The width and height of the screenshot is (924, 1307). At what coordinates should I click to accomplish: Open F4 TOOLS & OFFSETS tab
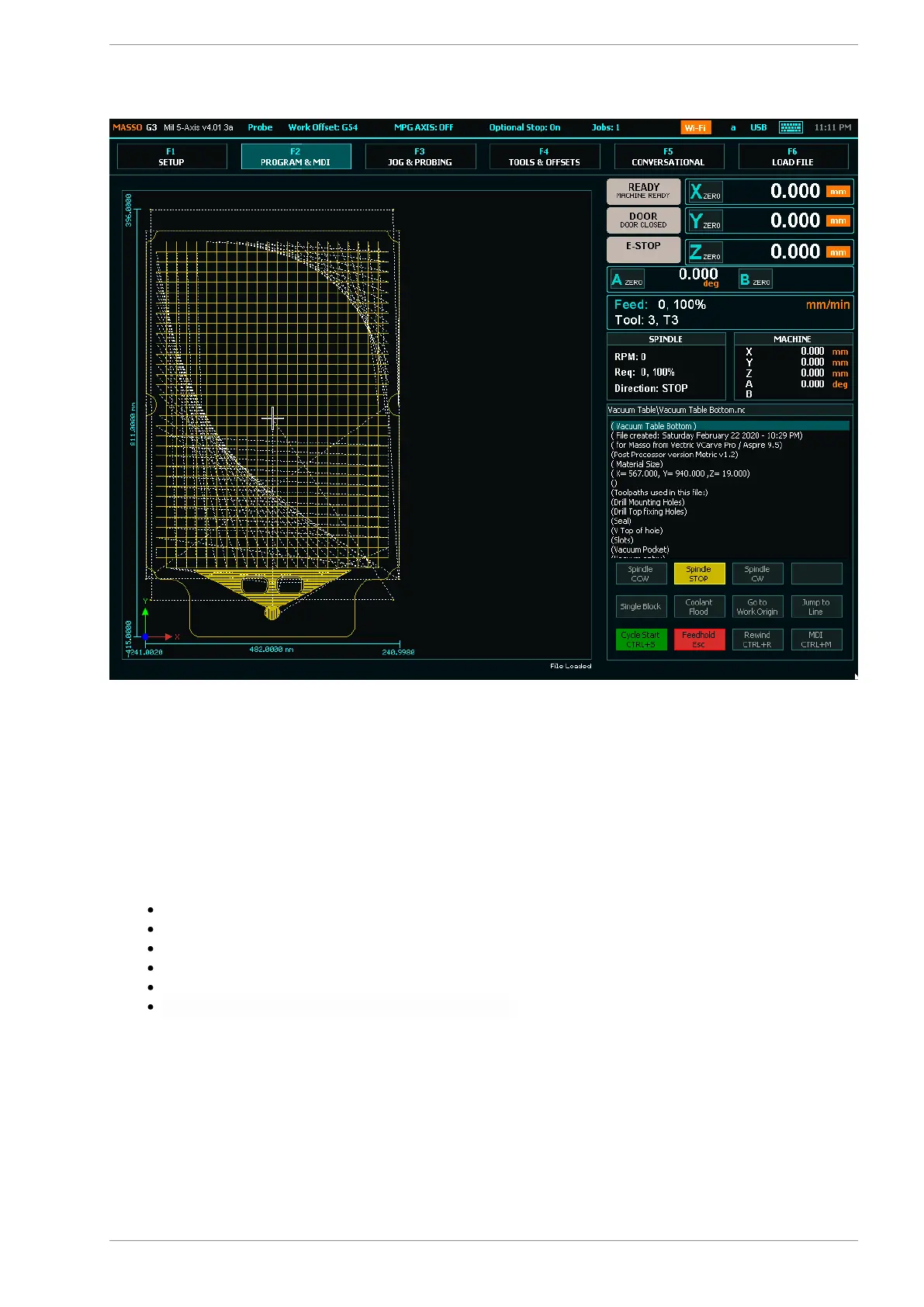coord(545,157)
